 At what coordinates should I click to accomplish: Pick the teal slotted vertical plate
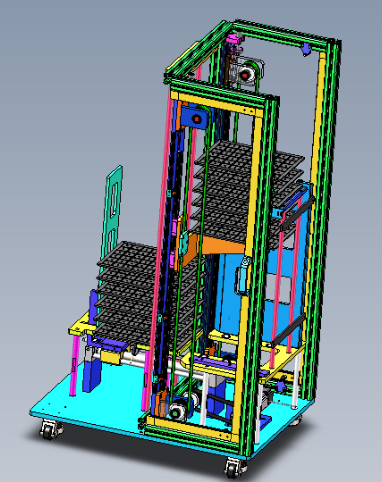pos(112,213)
